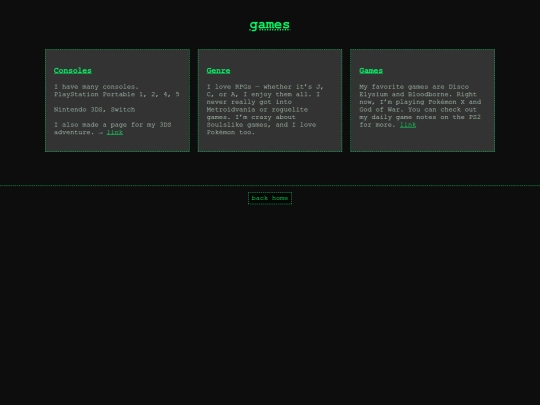Click the 'games' page title
540x405 pixels.
pyautogui.click(x=270, y=25)
